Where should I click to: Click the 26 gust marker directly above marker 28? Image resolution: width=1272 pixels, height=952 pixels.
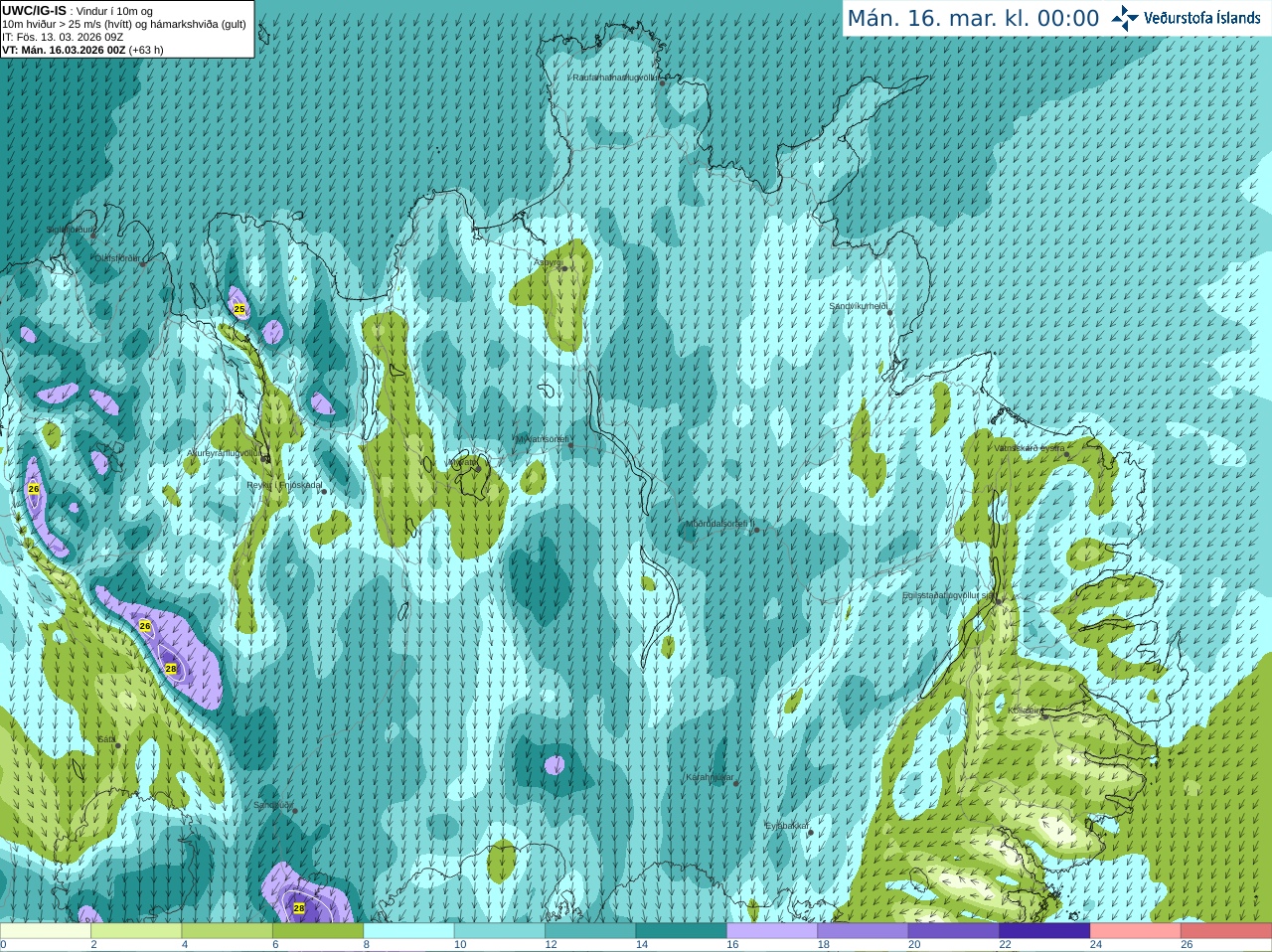point(145,625)
